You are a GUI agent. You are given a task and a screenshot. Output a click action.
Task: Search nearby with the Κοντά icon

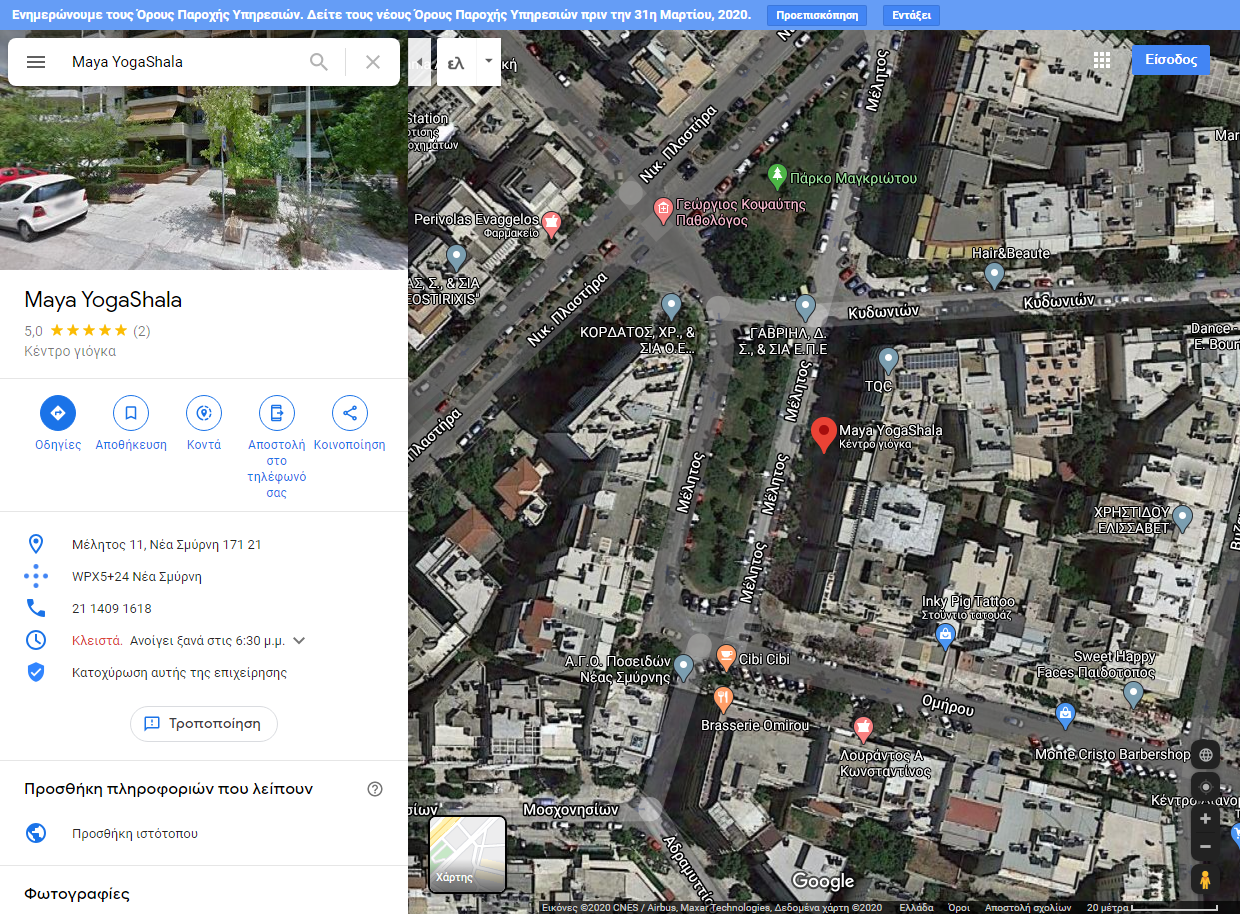[204, 413]
